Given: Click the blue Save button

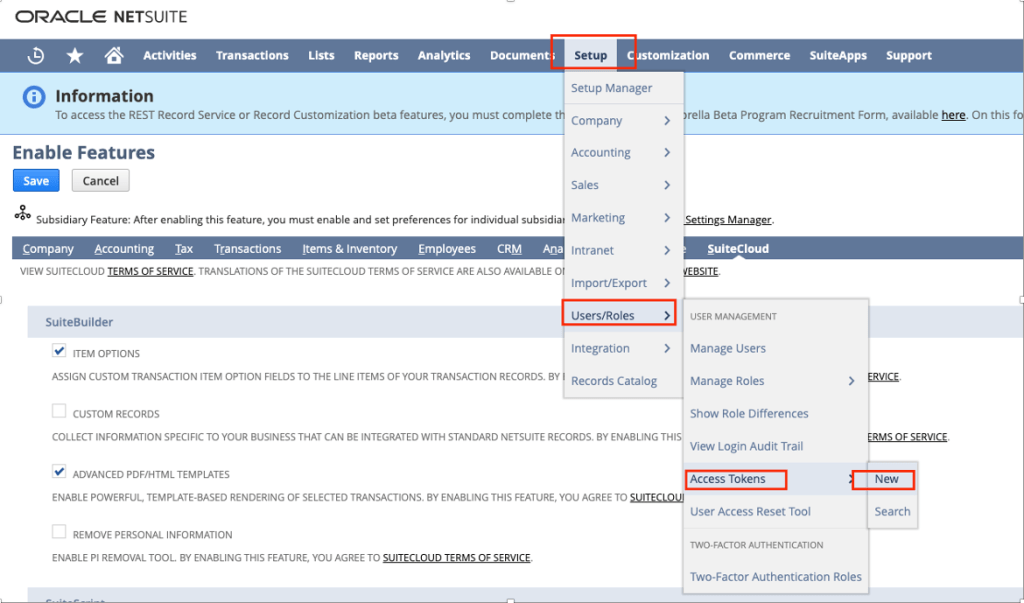Looking at the screenshot, I should 36,181.
